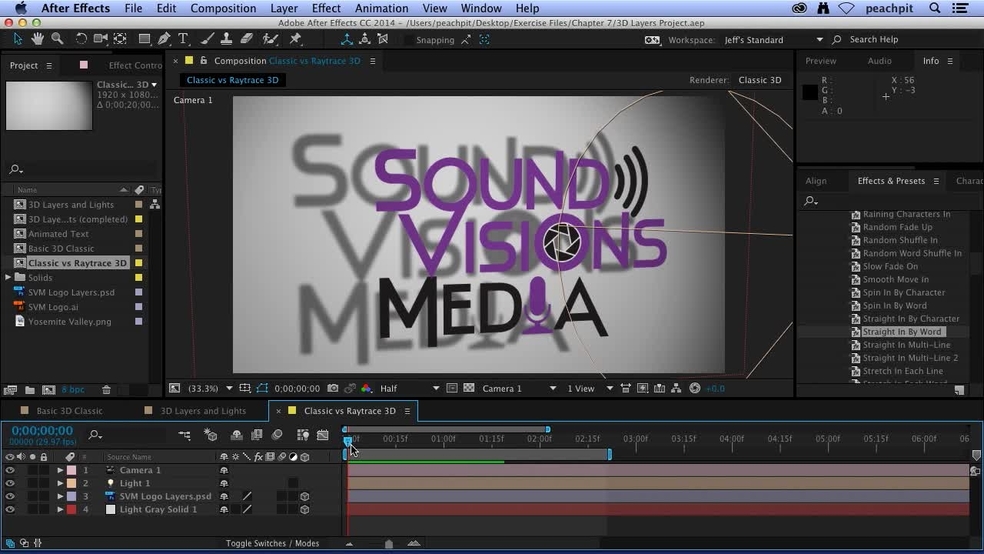The image size is (984, 554).
Task: Click the 8 bpc color depth button
Action: [x=73, y=390]
